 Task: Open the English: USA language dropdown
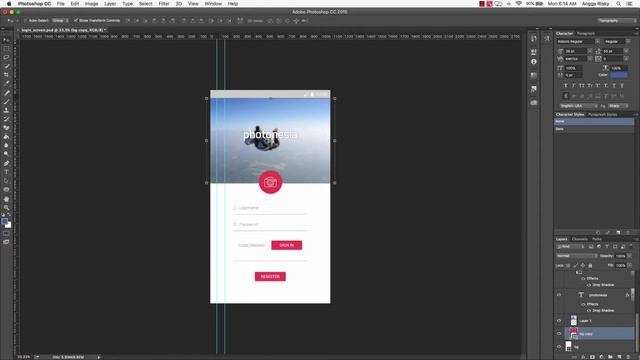coord(578,106)
